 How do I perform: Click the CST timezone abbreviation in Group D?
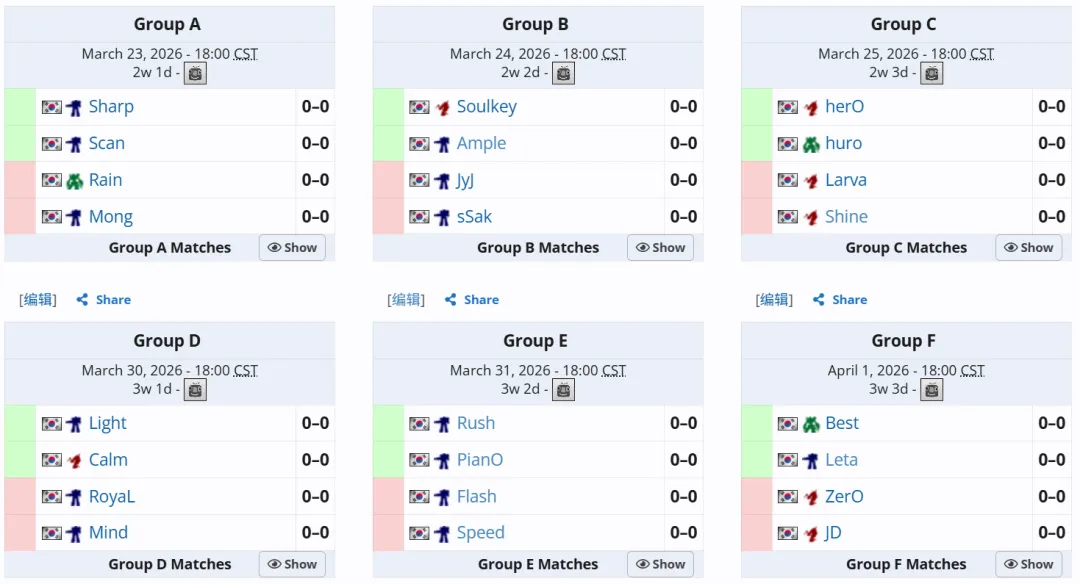click(245, 371)
